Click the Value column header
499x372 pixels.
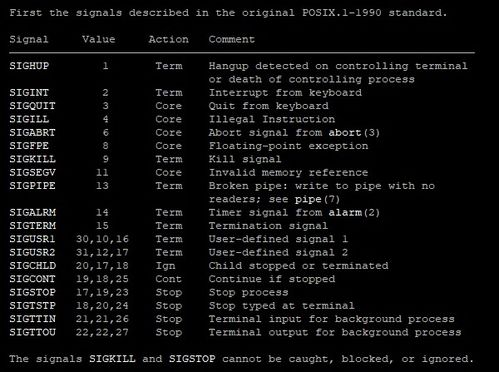click(x=99, y=39)
